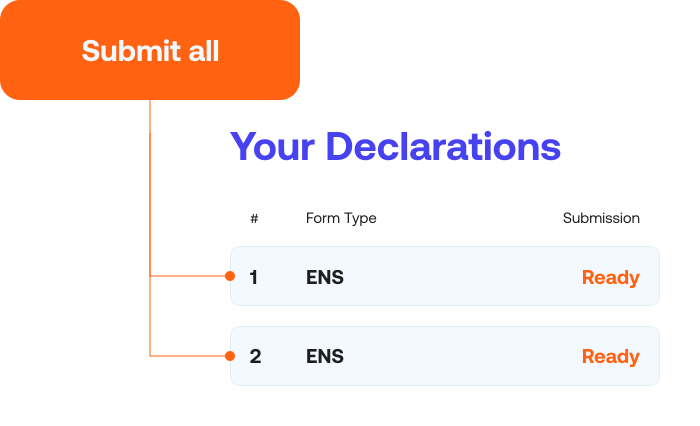
Task: Click ENS form type in first row
Action: 325,277
